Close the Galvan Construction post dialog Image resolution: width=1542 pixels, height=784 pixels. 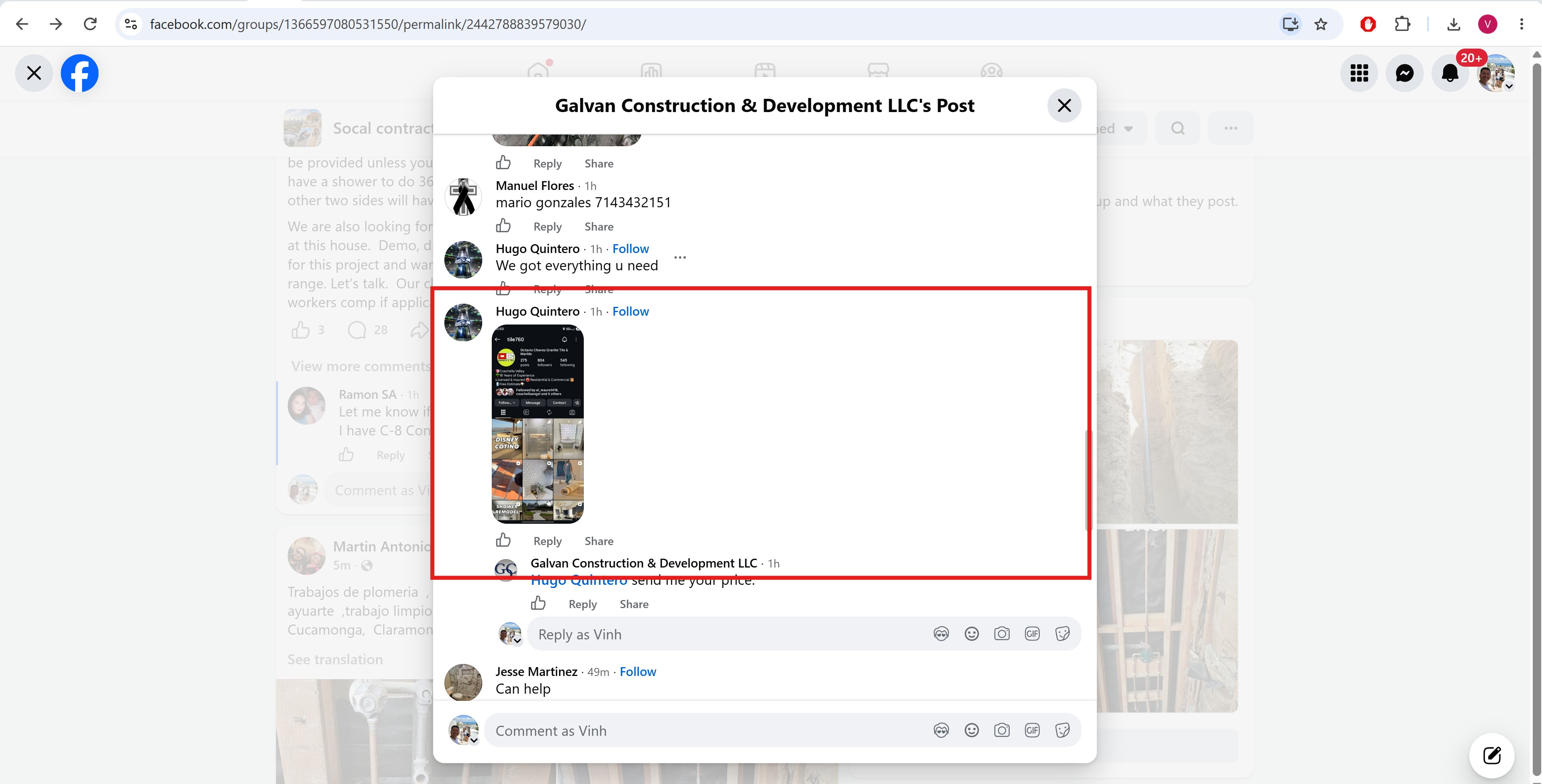pos(1064,105)
